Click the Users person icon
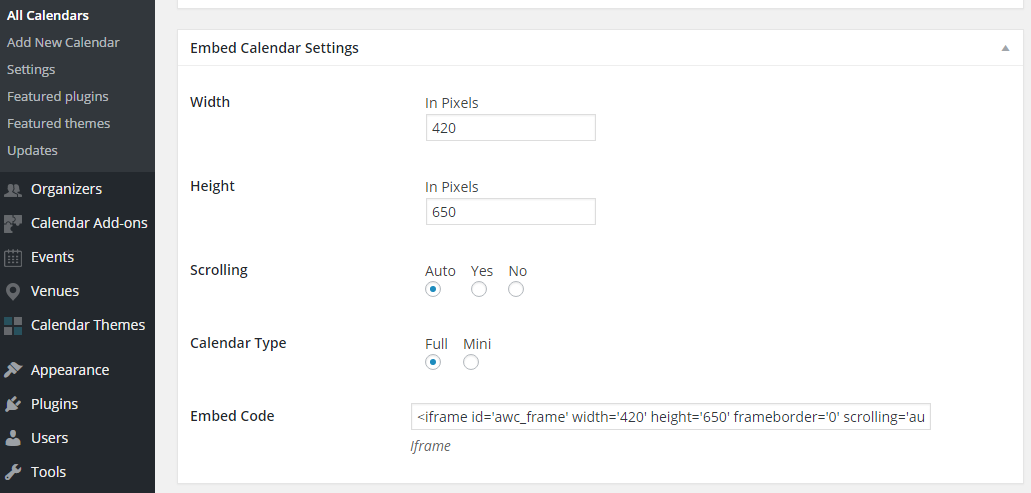This screenshot has height=493, width=1031. click(13, 438)
